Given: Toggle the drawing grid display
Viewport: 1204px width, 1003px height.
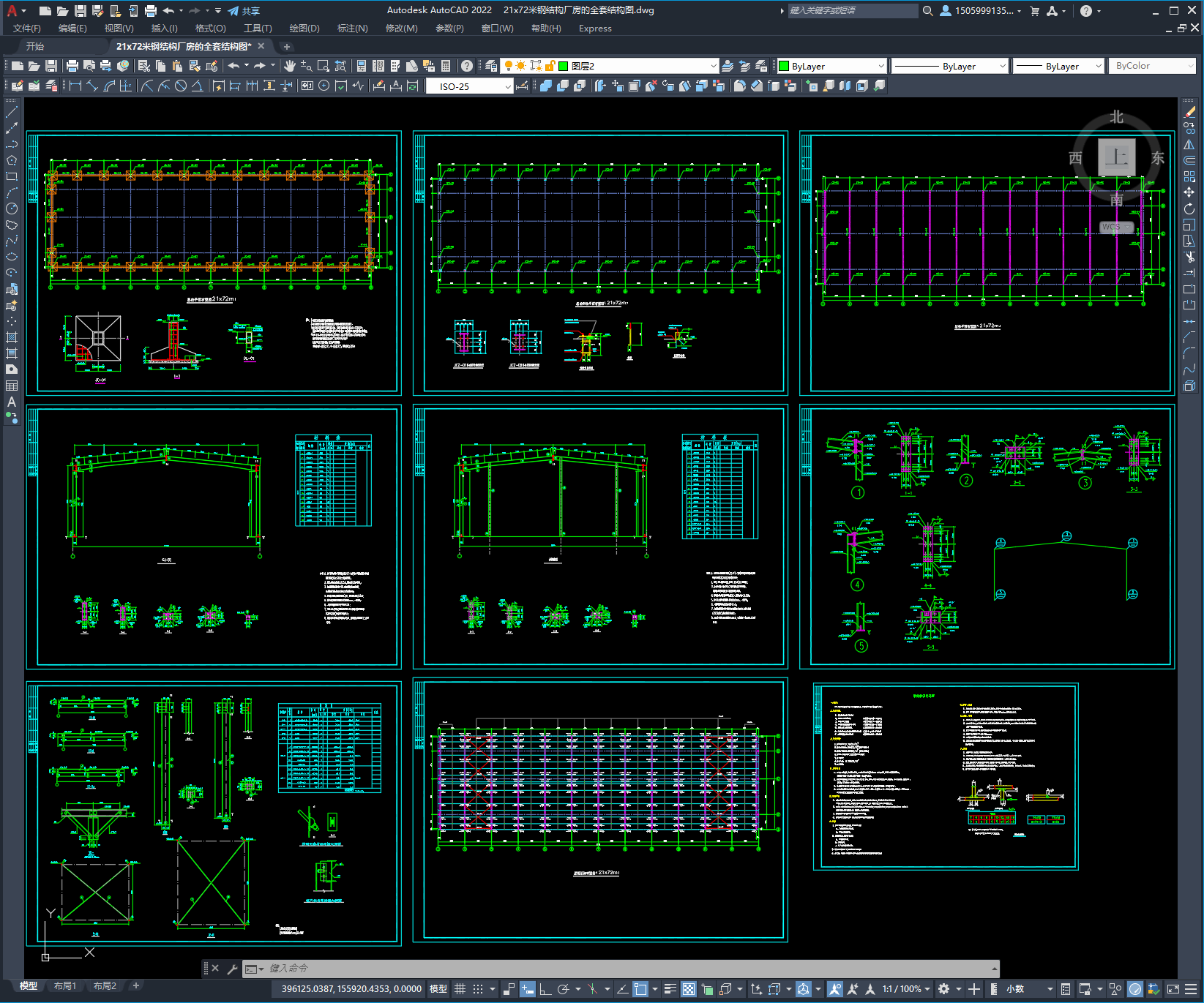Looking at the screenshot, I should pyautogui.click(x=460, y=989).
